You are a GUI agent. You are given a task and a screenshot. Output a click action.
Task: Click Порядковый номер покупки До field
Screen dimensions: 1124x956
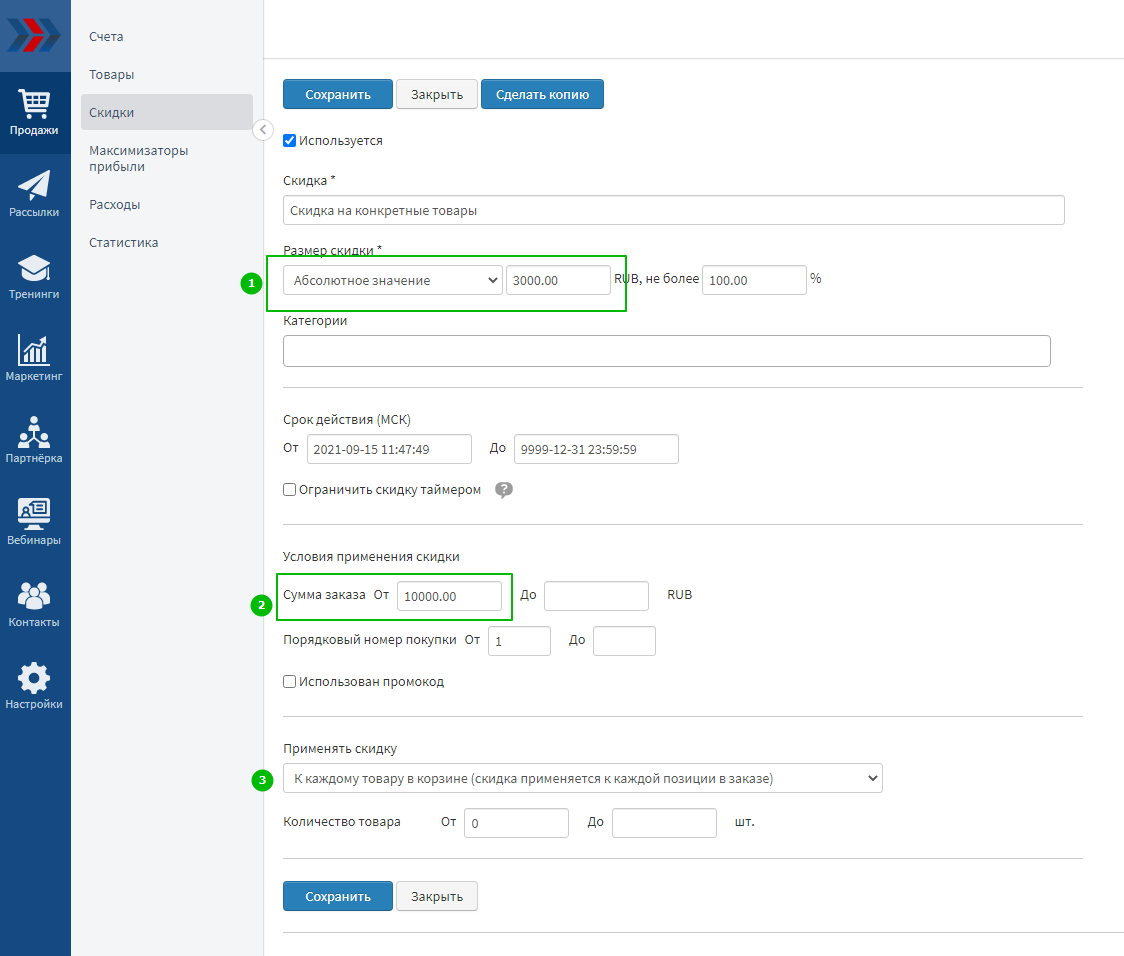[624, 641]
